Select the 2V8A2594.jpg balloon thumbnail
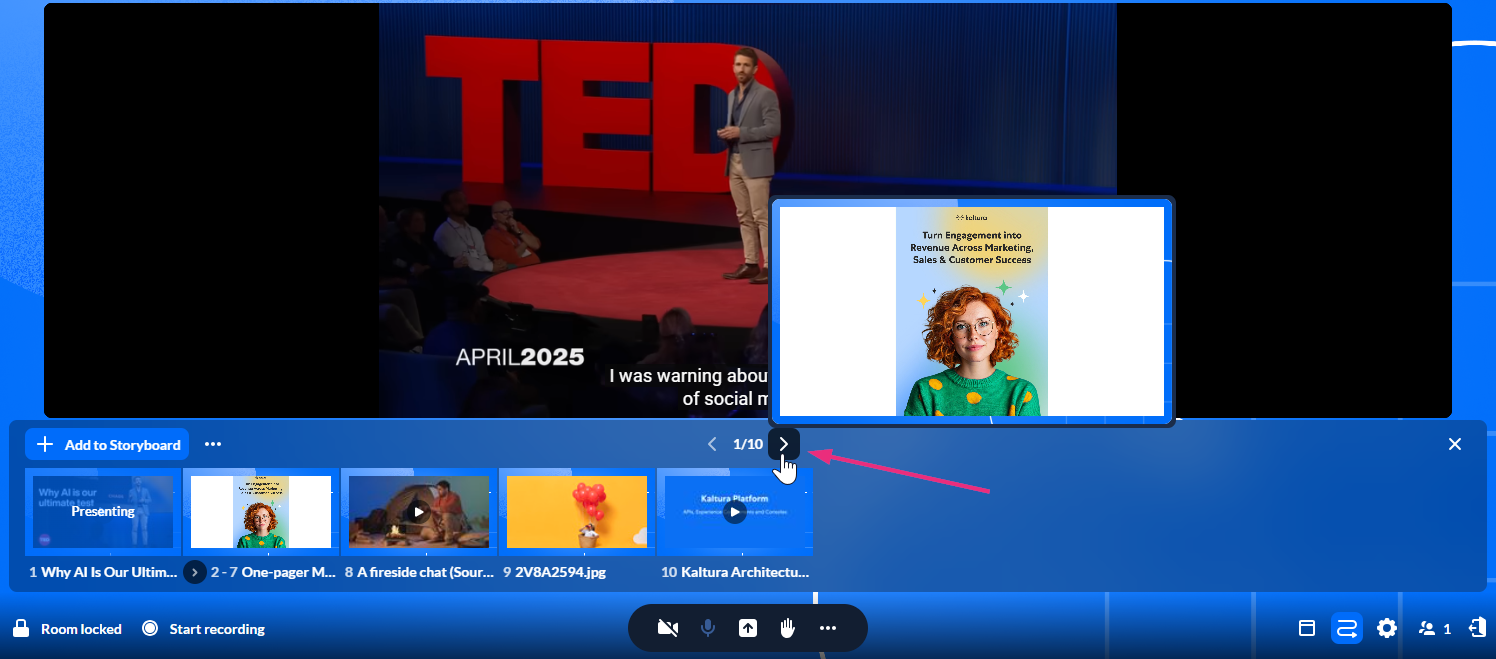 (x=577, y=512)
